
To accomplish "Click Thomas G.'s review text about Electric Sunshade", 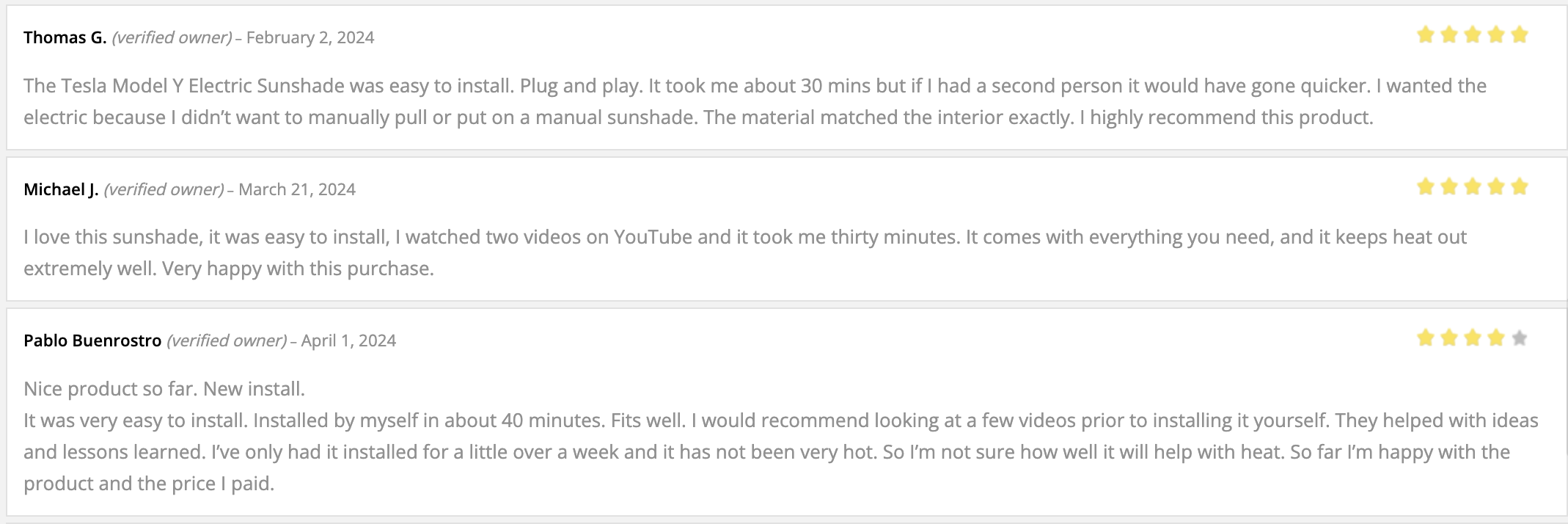I will pos(755,101).
